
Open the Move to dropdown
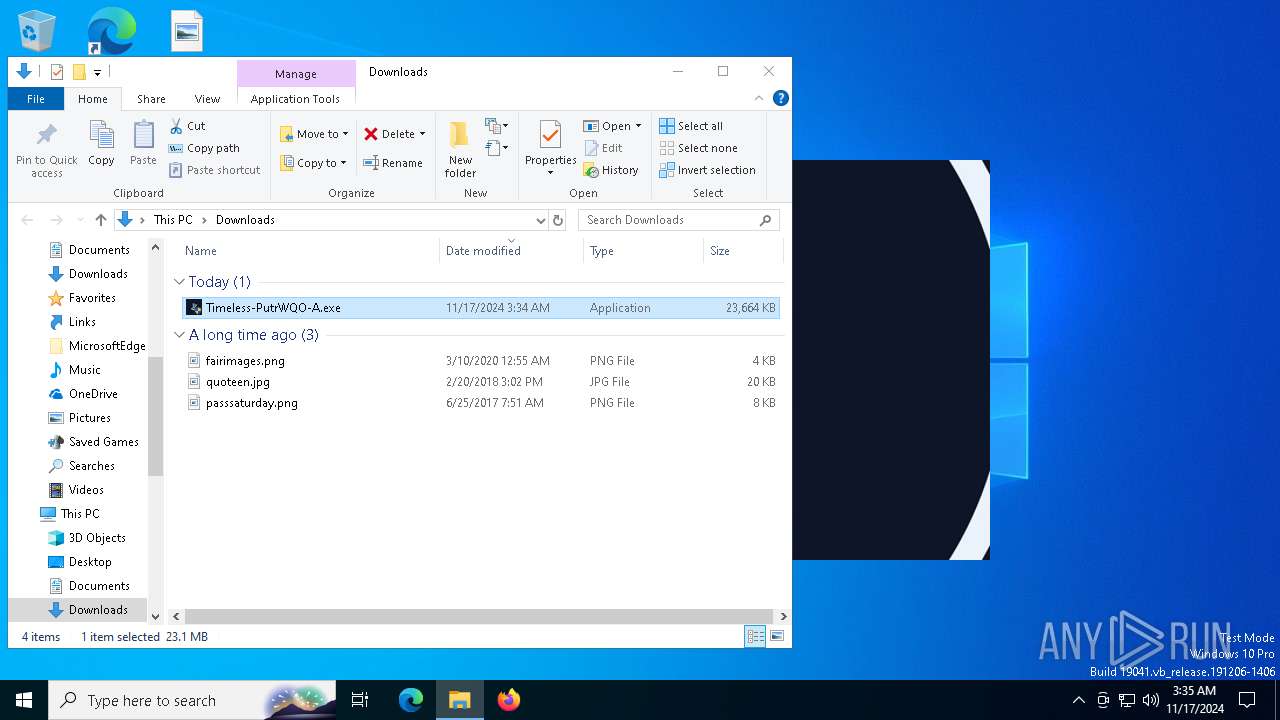tap(314, 134)
